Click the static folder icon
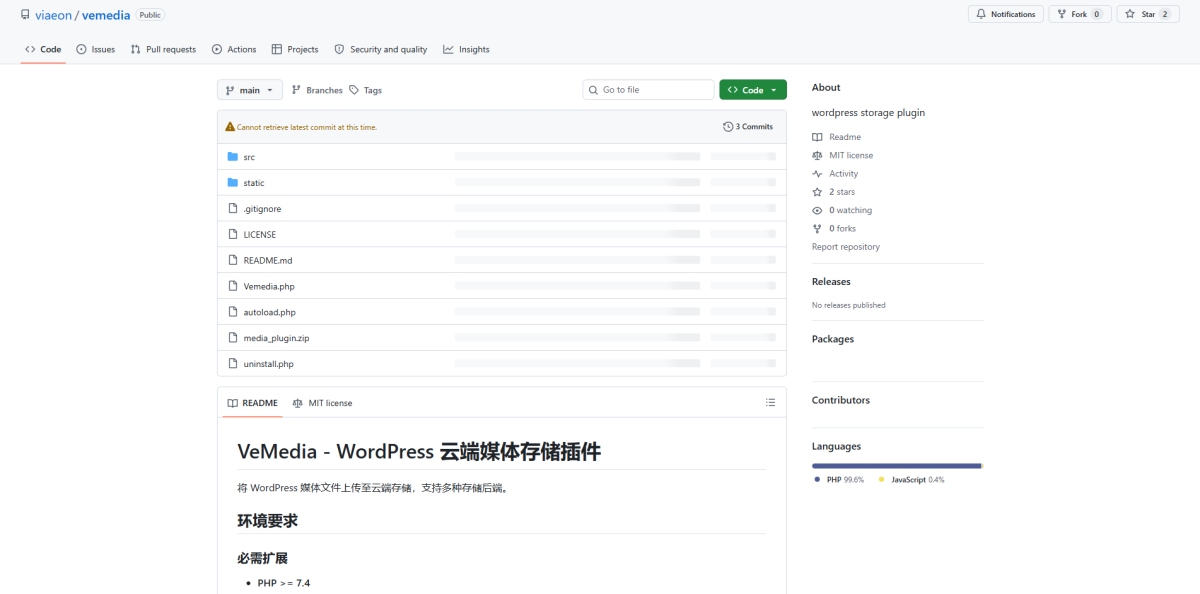Screen dimensions: 1200x594 233,183
